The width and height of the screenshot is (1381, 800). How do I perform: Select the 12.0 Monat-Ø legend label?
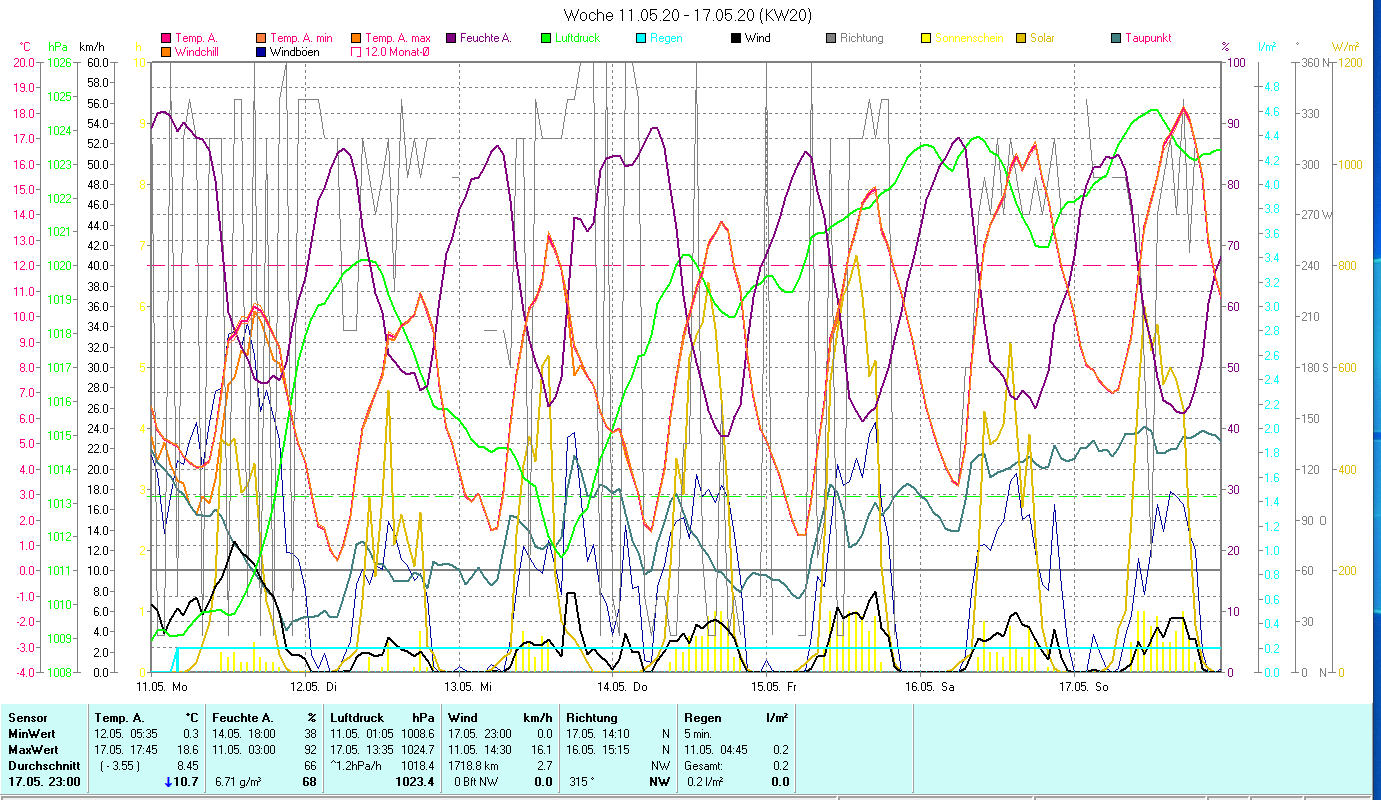point(397,51)
